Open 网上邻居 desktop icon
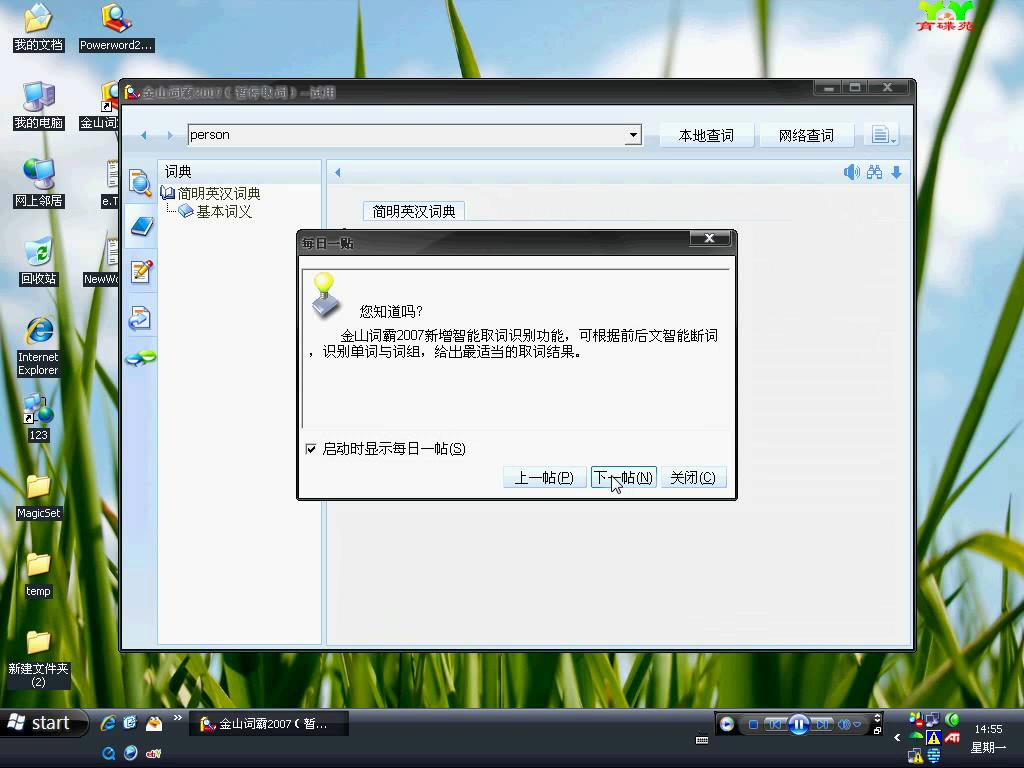Image resolution: width=1024 pixels, height=768 pixels. click(x=39, y=183)
